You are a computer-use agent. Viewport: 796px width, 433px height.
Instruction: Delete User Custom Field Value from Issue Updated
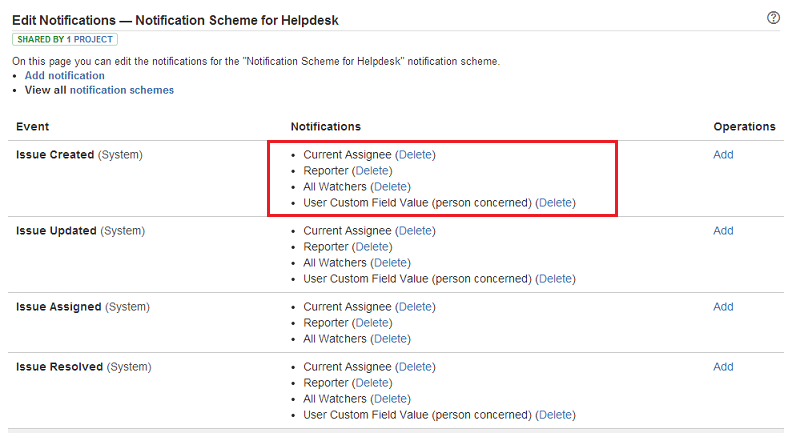555,279
